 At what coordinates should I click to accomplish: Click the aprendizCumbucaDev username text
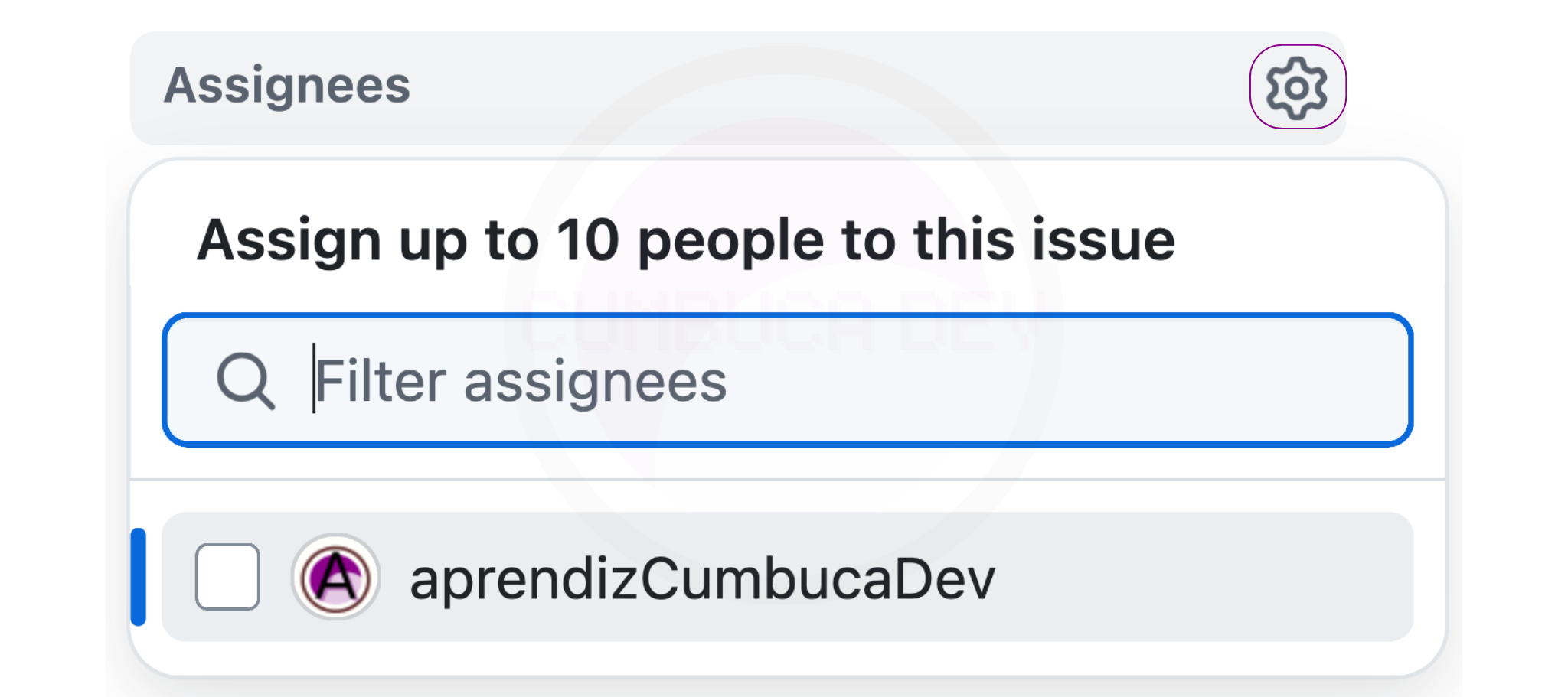(702, 579)
